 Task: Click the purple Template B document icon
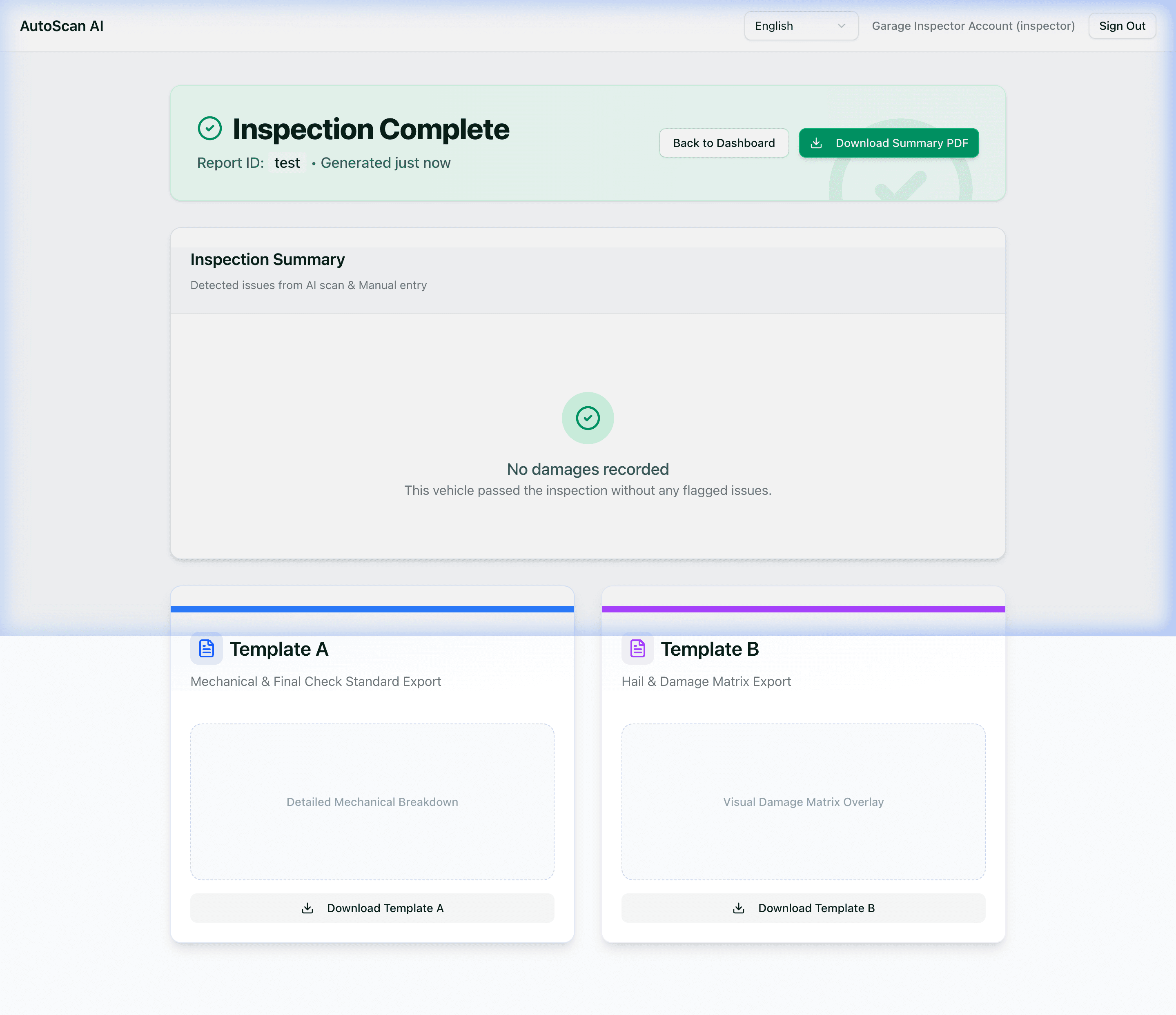pos(637,648)
